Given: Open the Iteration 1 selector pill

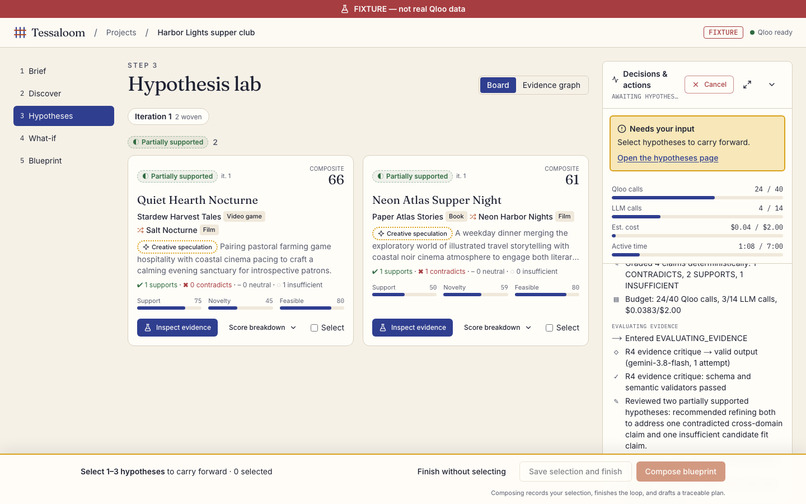Looking at the screenshot, I should (x=168, y=117).
